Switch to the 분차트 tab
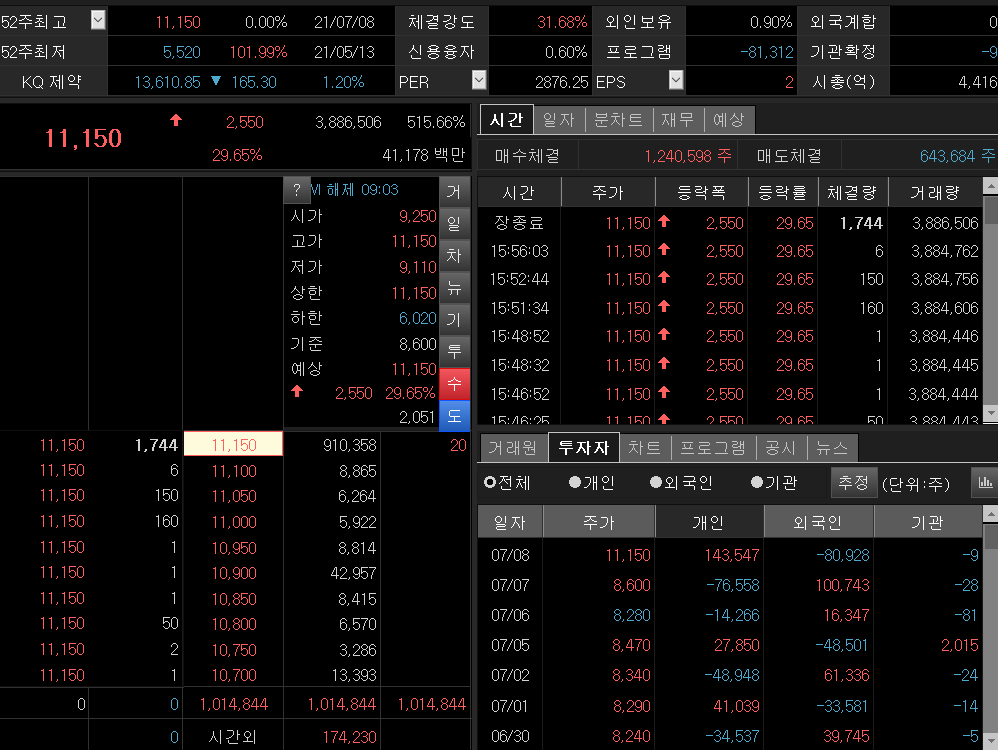The width and height of the screenshot is (998, 750). (619, 120)
